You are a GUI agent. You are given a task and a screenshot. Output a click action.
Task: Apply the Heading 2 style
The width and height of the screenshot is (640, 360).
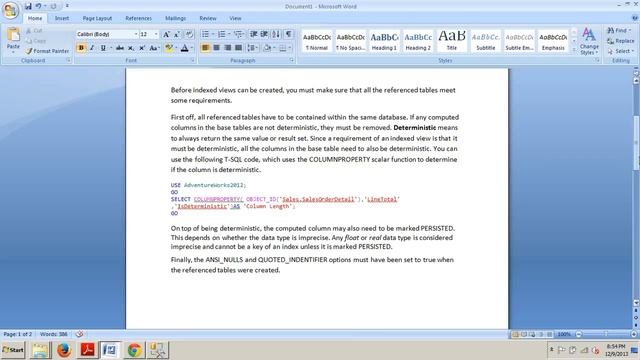pyautogui.click(x=418, y=41)
